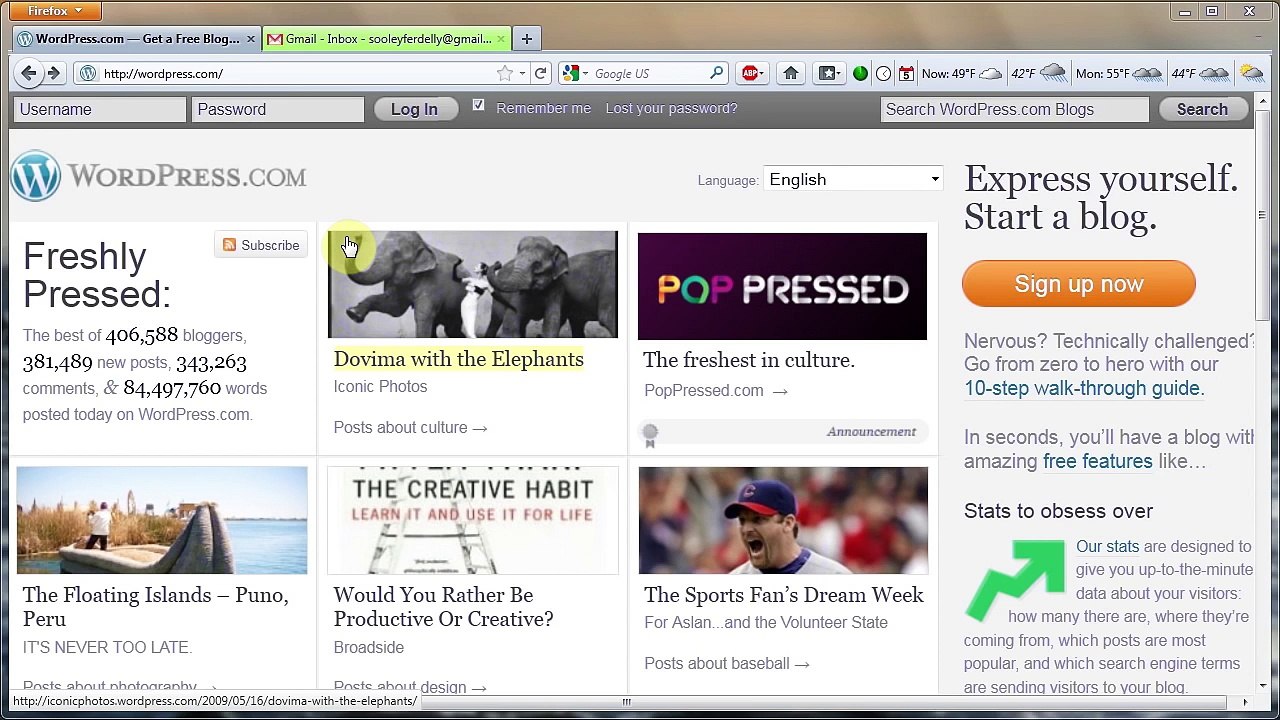The width and height of the screenshot is (1280, 720).
Task: Open the address bar history dropdown arrow
Action: pos(522,73)
